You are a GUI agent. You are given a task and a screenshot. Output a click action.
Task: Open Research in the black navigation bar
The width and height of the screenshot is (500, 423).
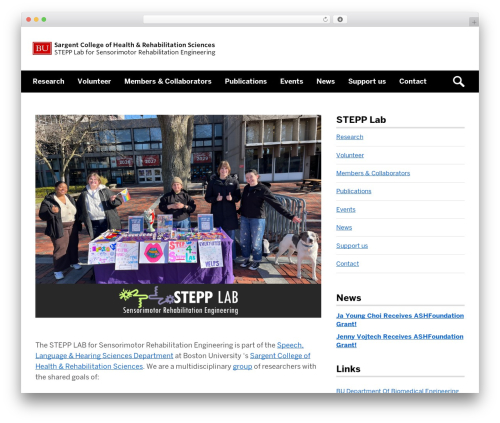48,81
